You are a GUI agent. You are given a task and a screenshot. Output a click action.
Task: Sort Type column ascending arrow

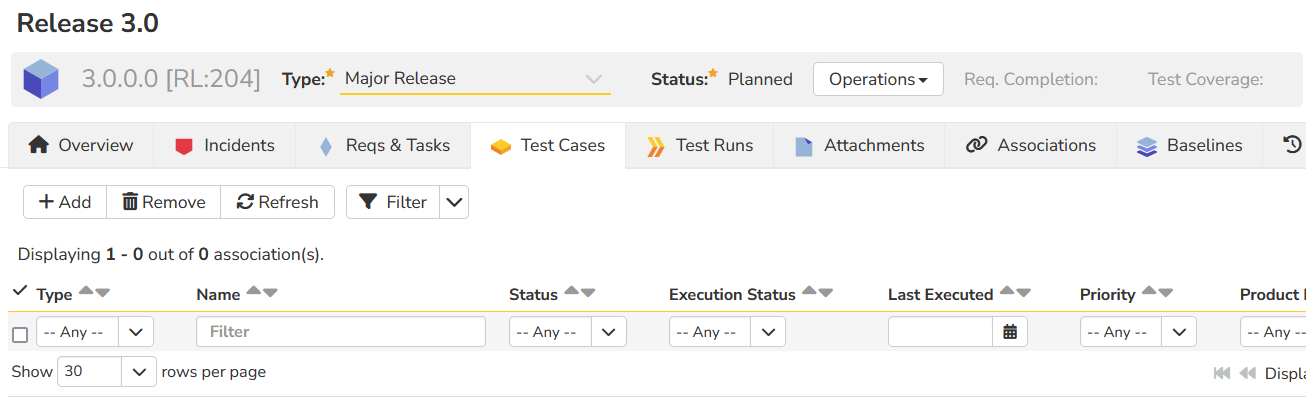(86, 292)
